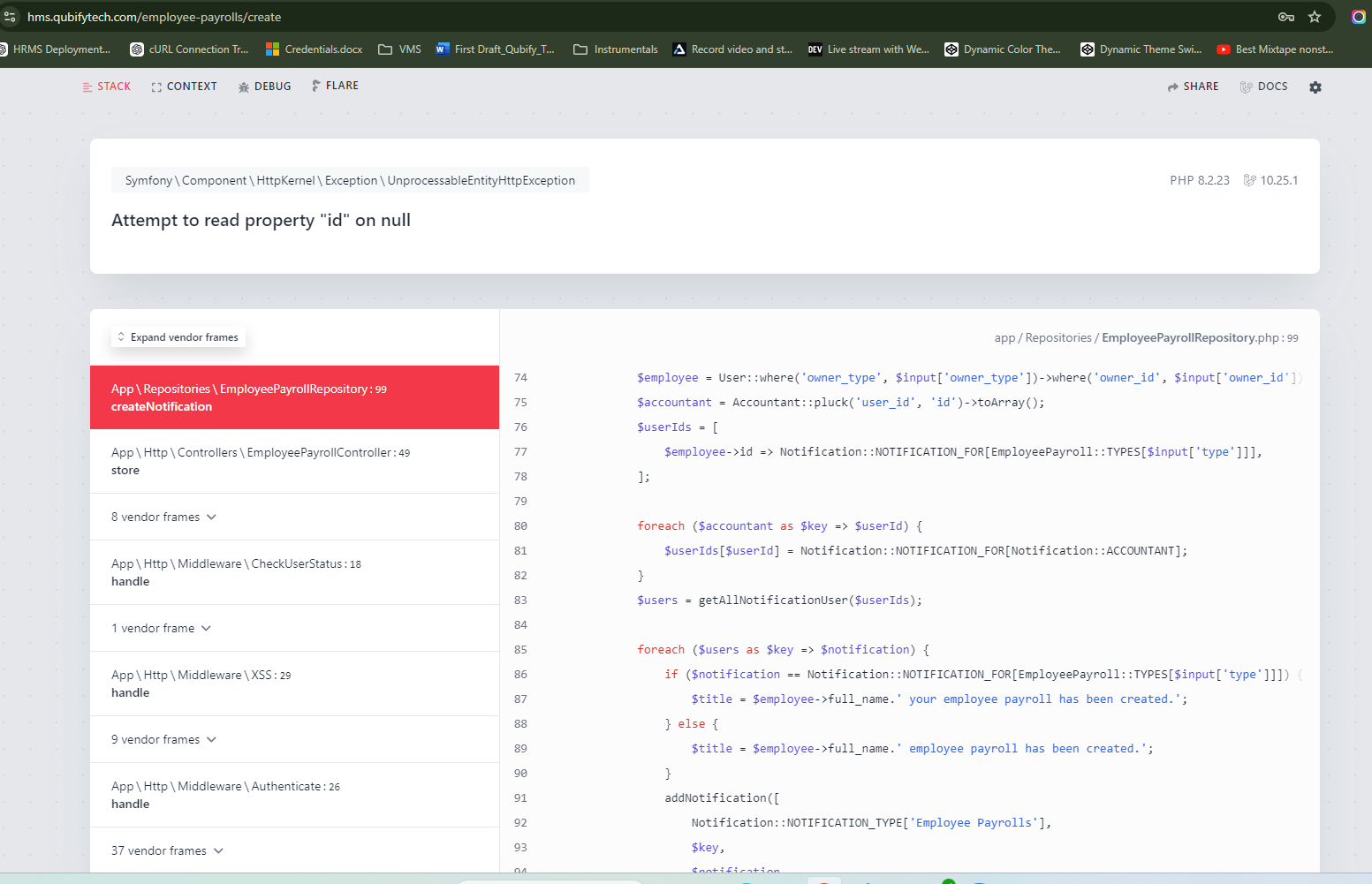This screenshot has width=1372, height=884.
Task: Click the FLARE icon
Action: pyautogui.click(x=315, y=86)
